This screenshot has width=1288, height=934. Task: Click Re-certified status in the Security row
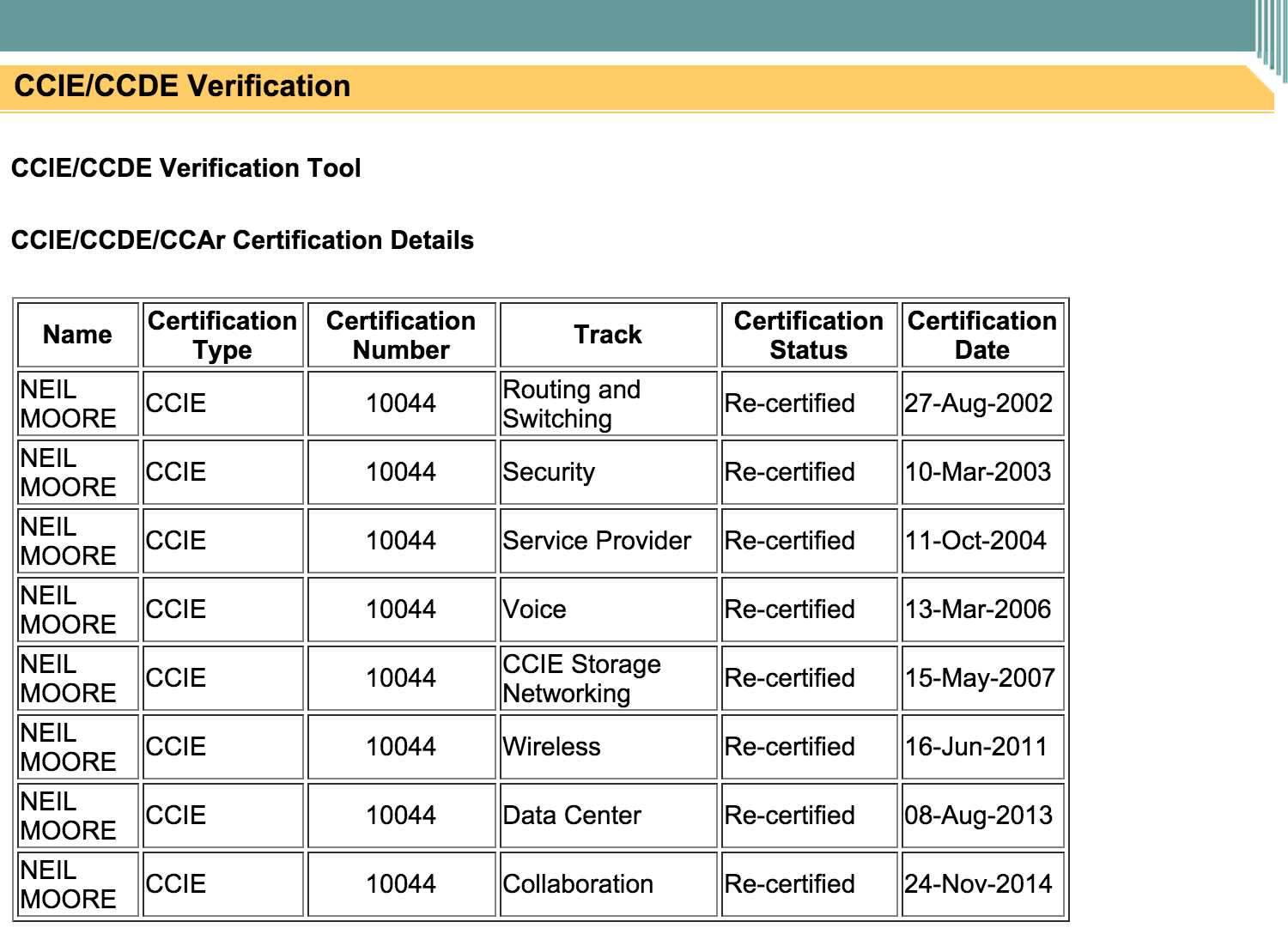[x=790, y=472]
